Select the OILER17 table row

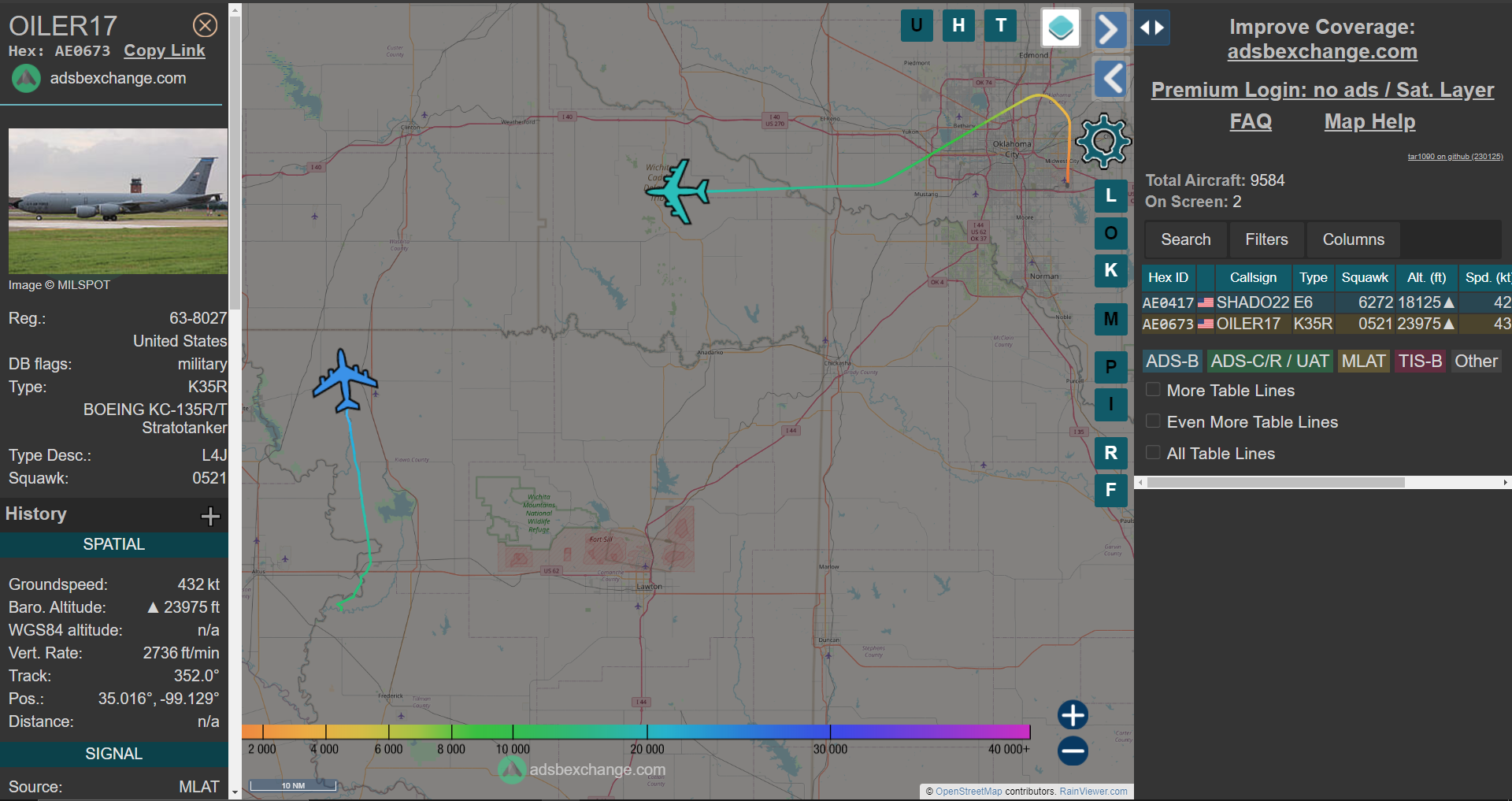[1326, 324]
